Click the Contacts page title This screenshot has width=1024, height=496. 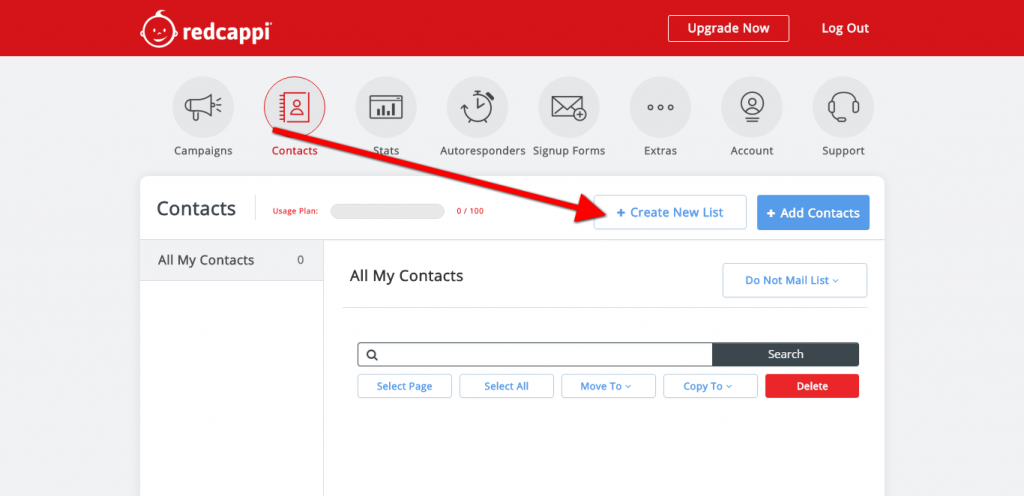[x=196, y=209]
